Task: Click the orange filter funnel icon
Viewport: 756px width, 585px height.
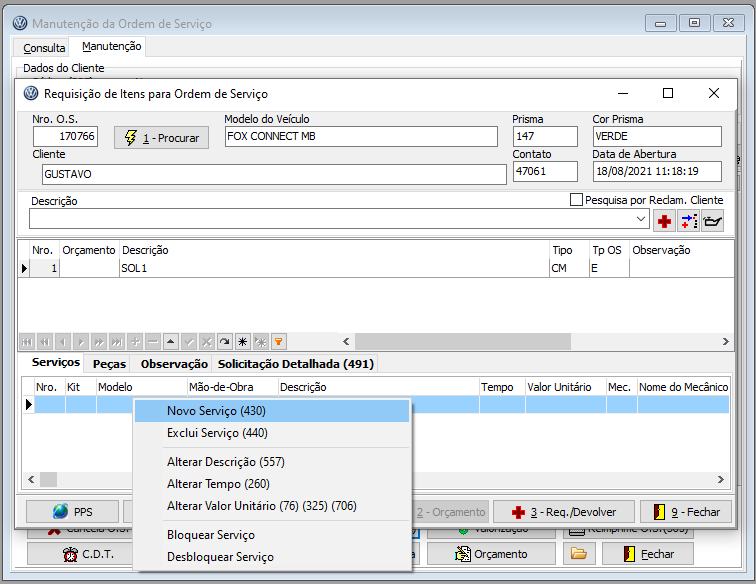Action: click(279, 342)
